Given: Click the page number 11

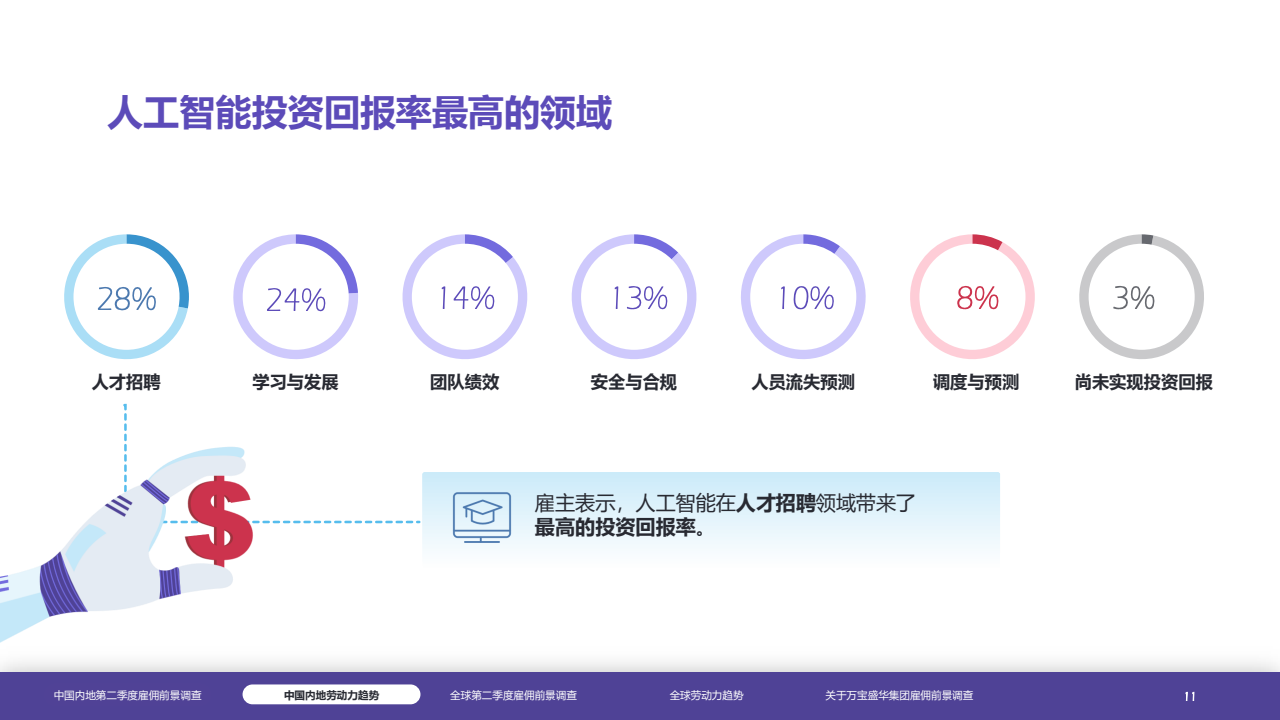Looking at the screenshot, I should 1190,696.
